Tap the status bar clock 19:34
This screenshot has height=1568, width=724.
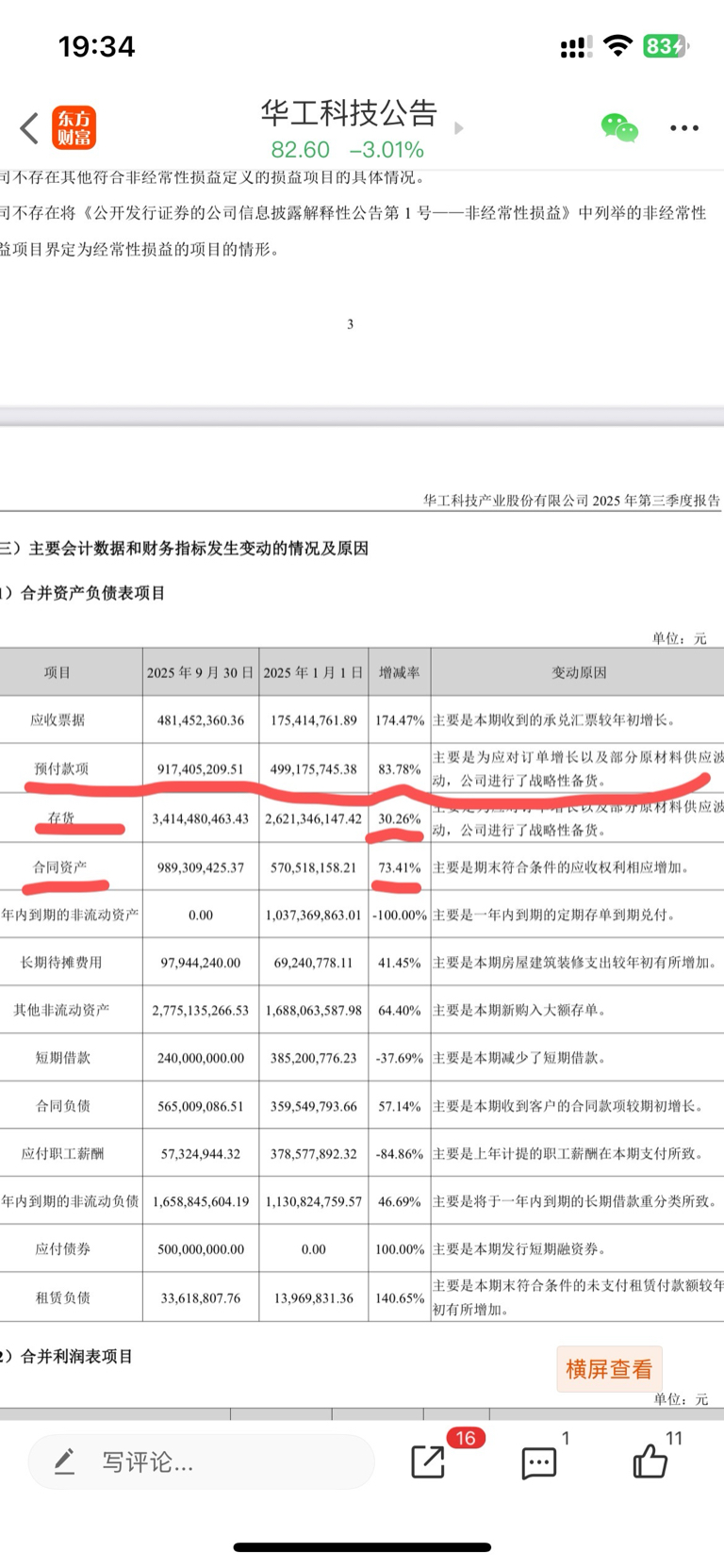coord(97,46)
